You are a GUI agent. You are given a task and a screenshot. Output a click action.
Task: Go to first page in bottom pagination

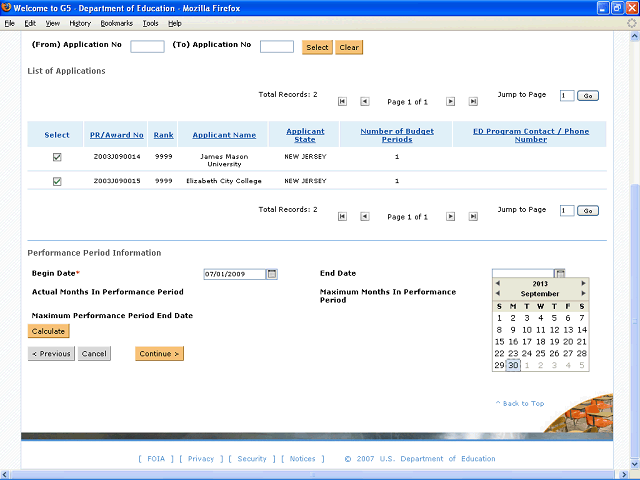pos(342,216)
